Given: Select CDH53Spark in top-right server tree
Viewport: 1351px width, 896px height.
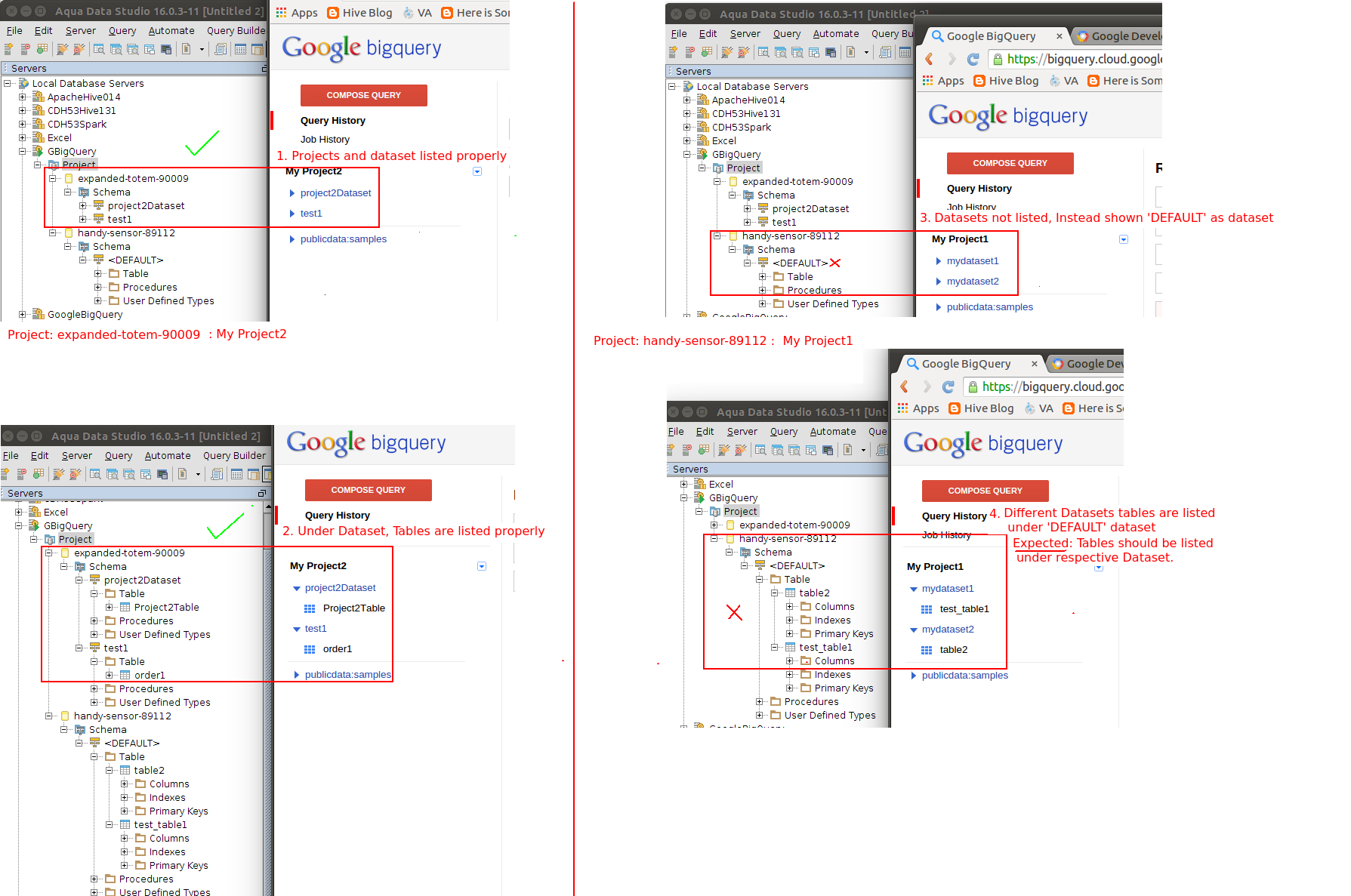Looking at the screenshot, I should tap(742, 127).
